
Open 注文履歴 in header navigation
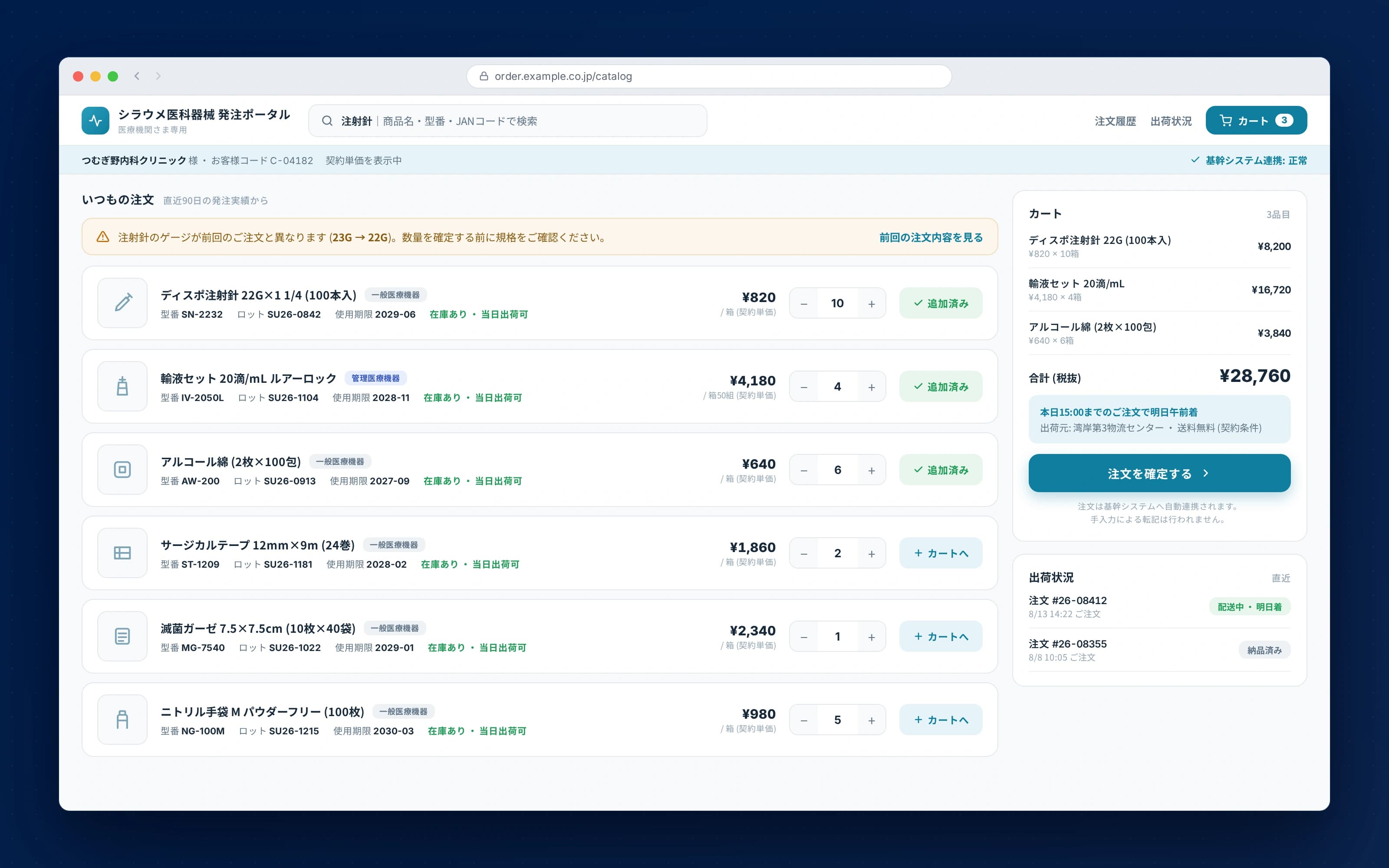pos(1115,121)
